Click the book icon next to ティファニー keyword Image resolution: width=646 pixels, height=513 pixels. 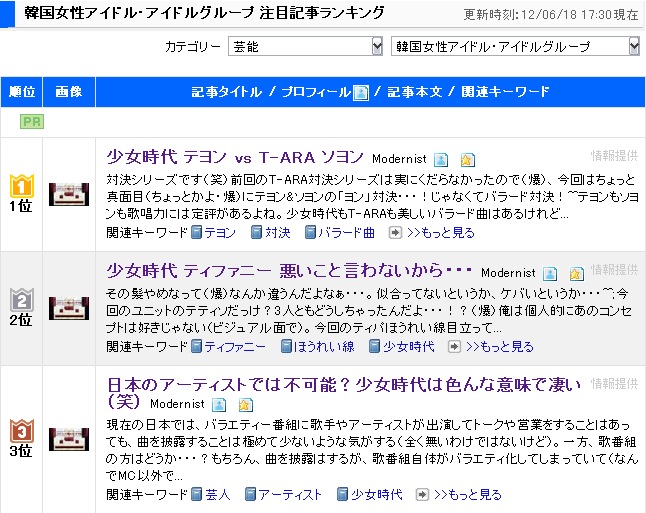[197, 347]
